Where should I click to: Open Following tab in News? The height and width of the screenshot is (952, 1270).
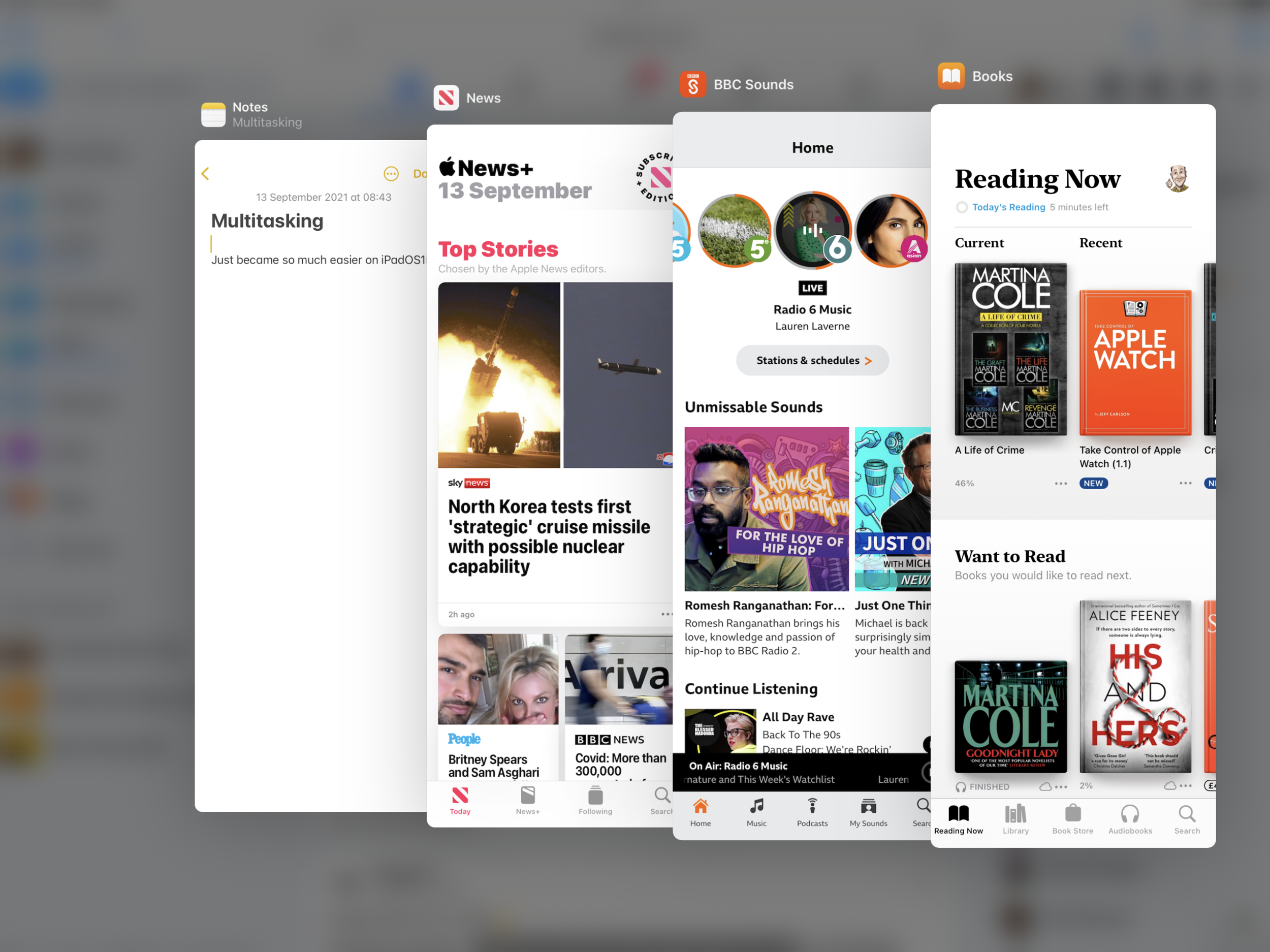pyautogui.click(x=595, y=801)
